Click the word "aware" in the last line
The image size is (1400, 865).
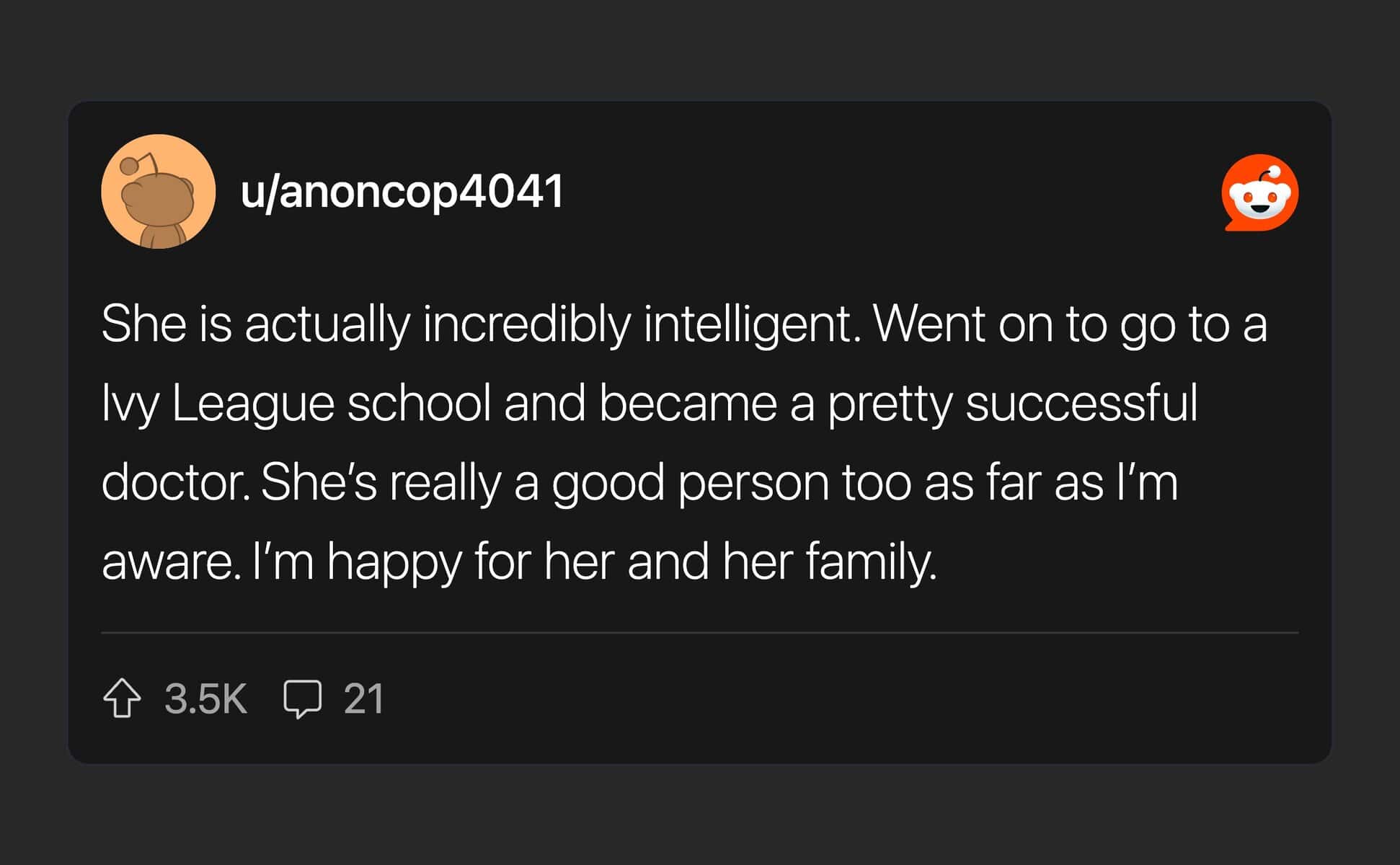168,562
